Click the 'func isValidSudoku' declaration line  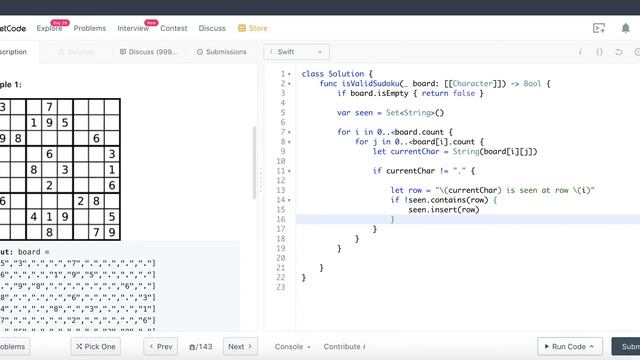pyautogui.click(x=435, y=84)
